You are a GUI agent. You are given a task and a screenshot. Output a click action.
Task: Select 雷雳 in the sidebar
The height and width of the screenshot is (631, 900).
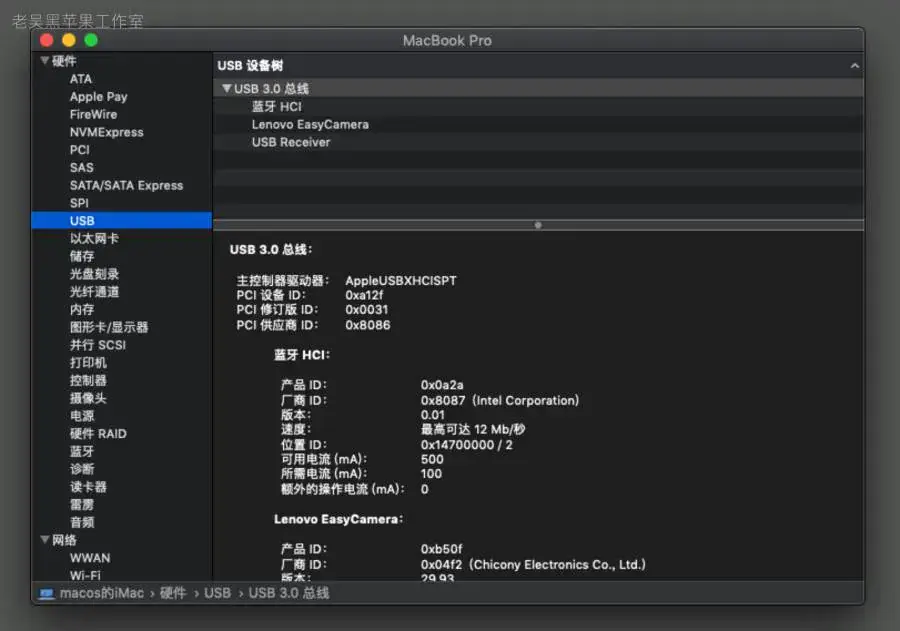[x=82, y=505]
